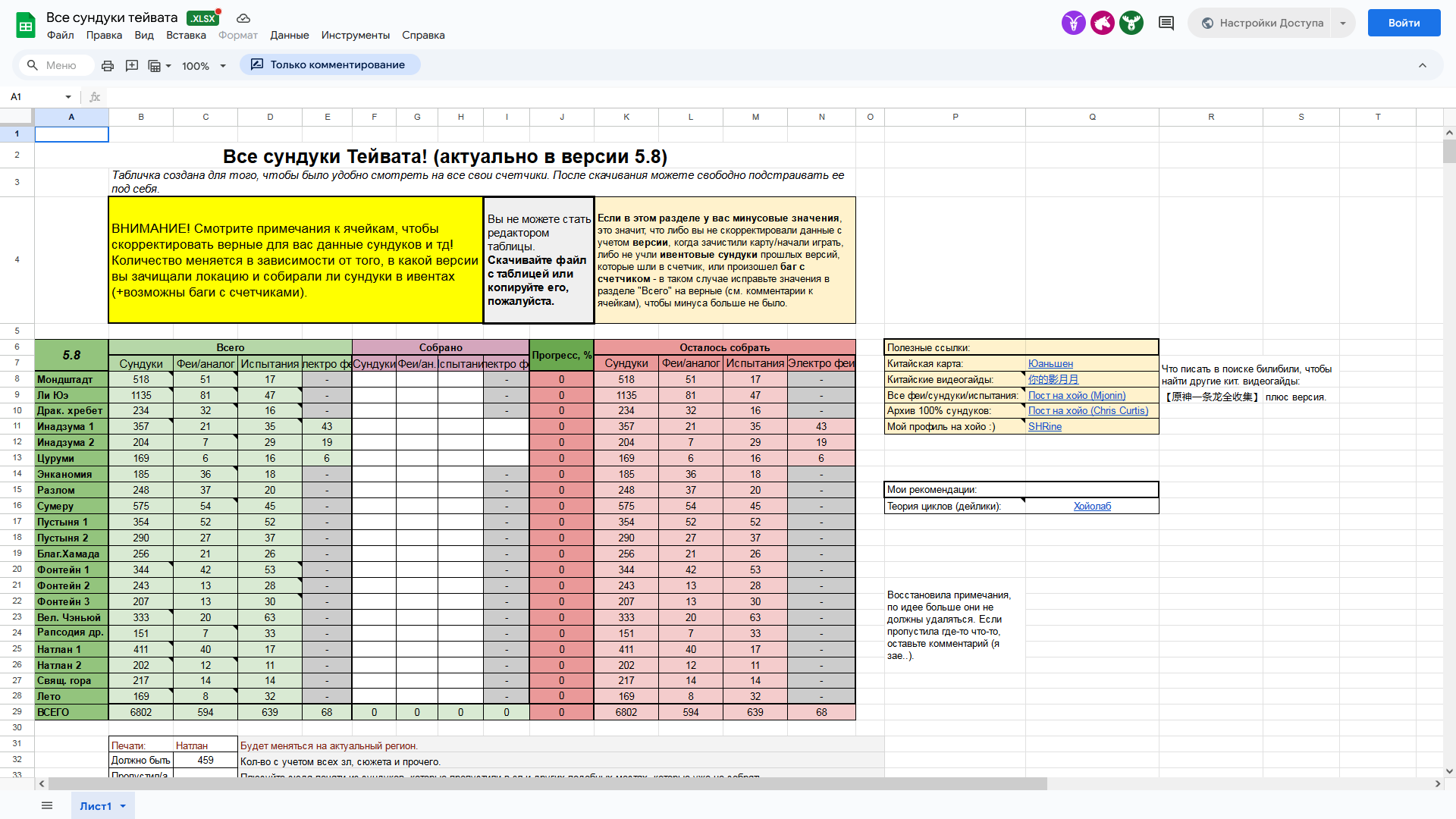Open the Инструменты menu

pyautogui.click(x=355, y=36)
